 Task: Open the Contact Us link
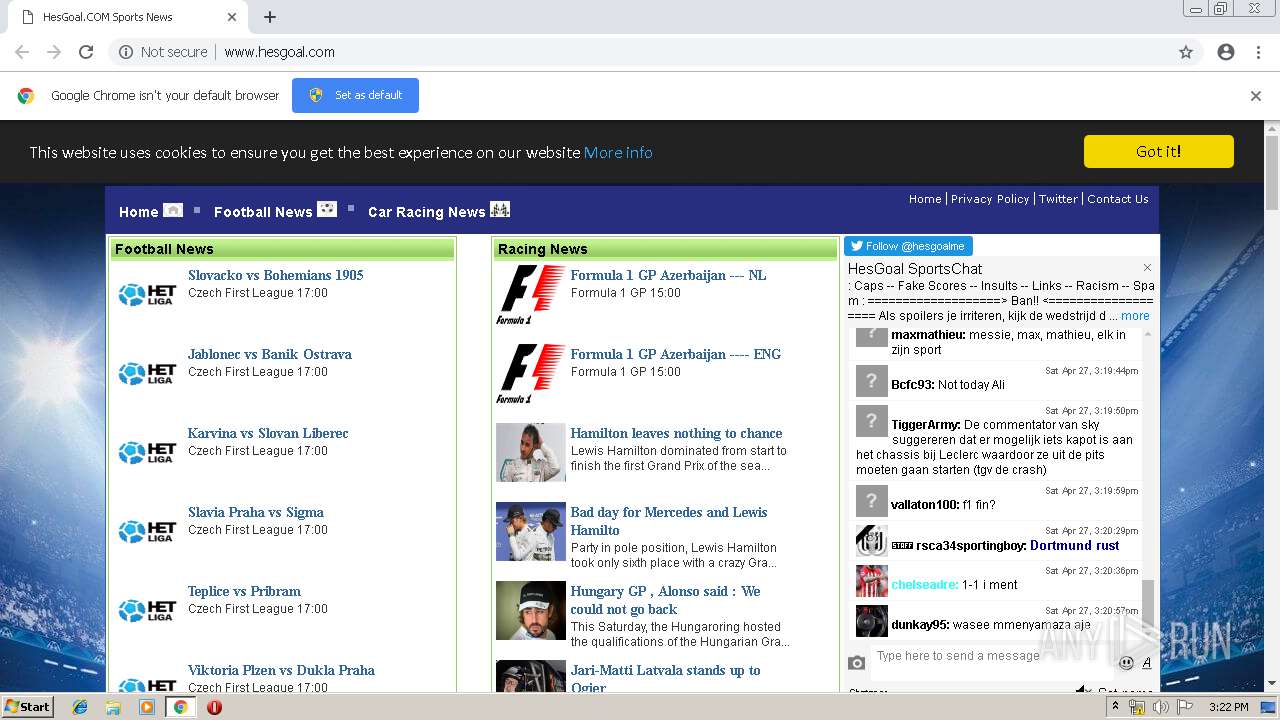point(1118,199)
